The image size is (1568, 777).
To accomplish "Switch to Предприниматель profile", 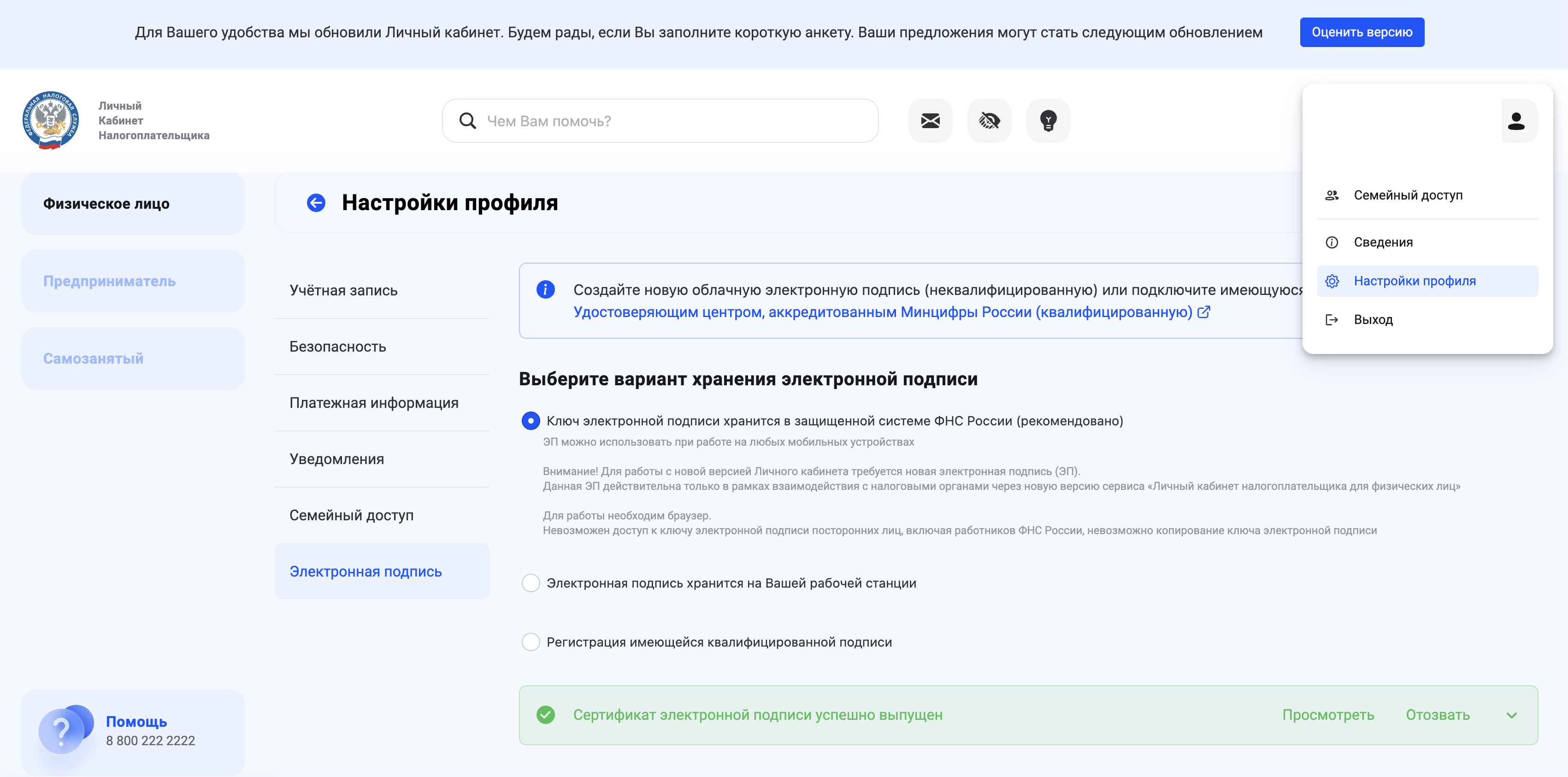I will (x=133, y=281).
